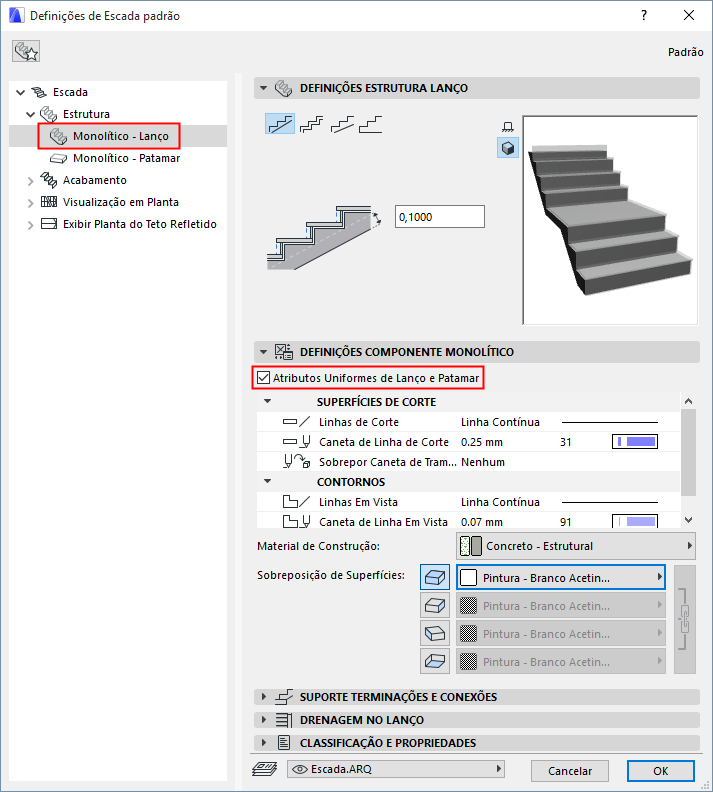Select Monolítico - Lanço tree item

[121, 136]
